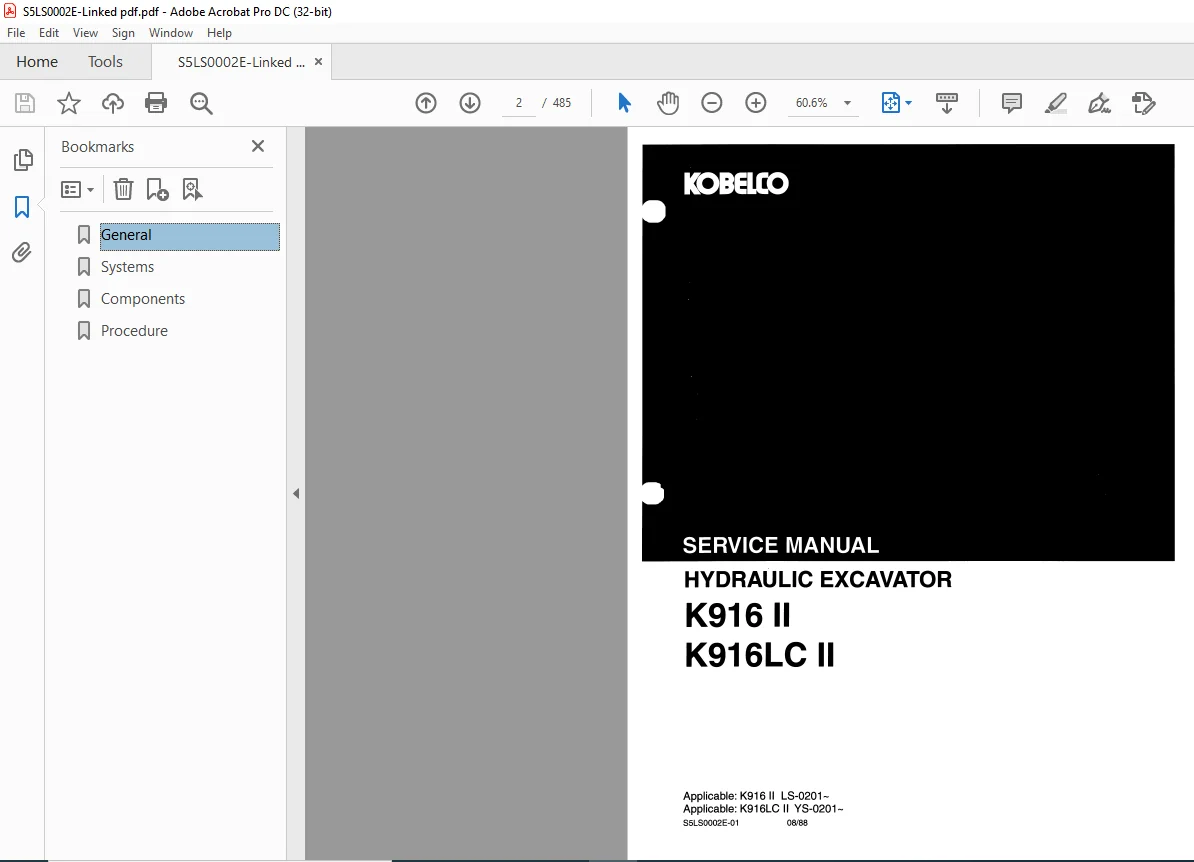Click the page number field
Screen dimensions: 1194x862
(519, 103)
